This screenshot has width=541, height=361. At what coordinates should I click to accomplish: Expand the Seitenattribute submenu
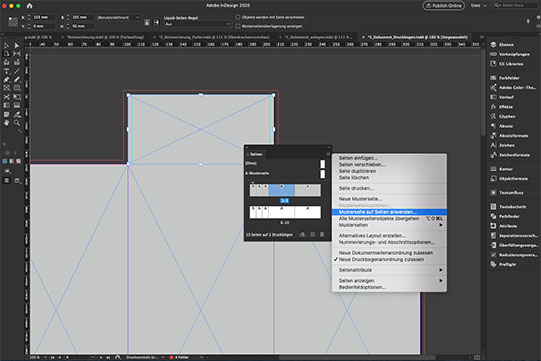coord(389,270)
